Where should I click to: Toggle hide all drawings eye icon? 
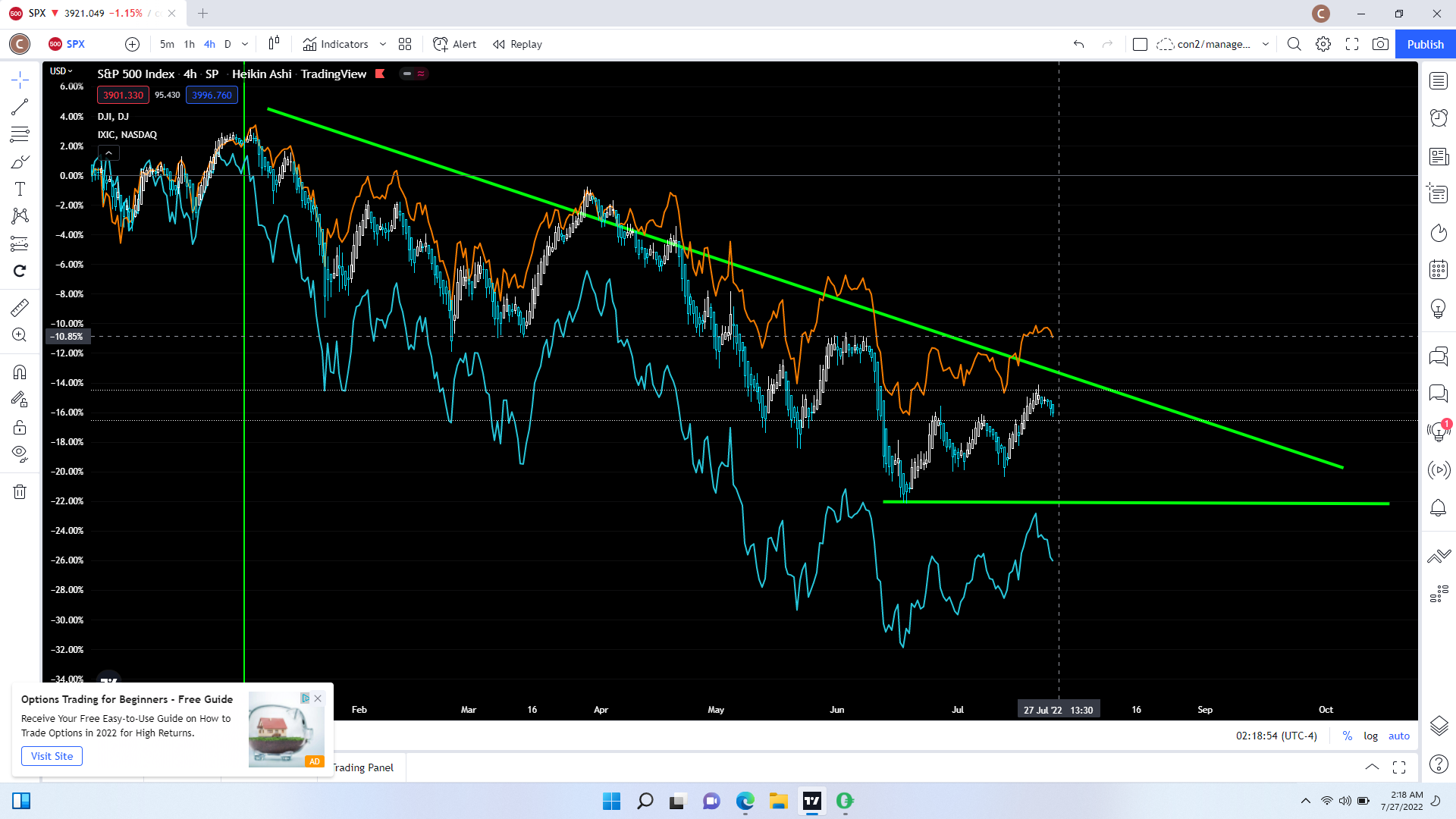pos(20,453)
